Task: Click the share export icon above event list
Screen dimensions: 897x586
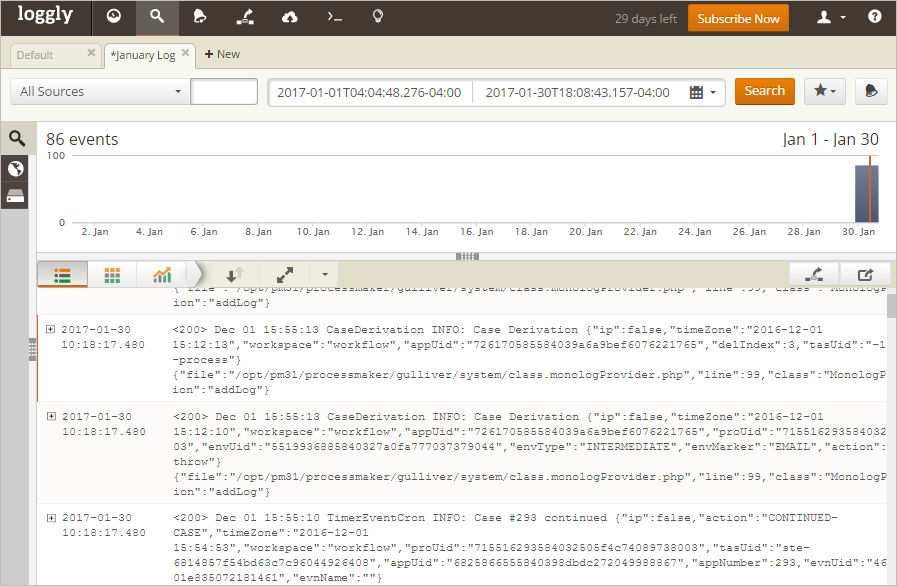Action: 864,274
